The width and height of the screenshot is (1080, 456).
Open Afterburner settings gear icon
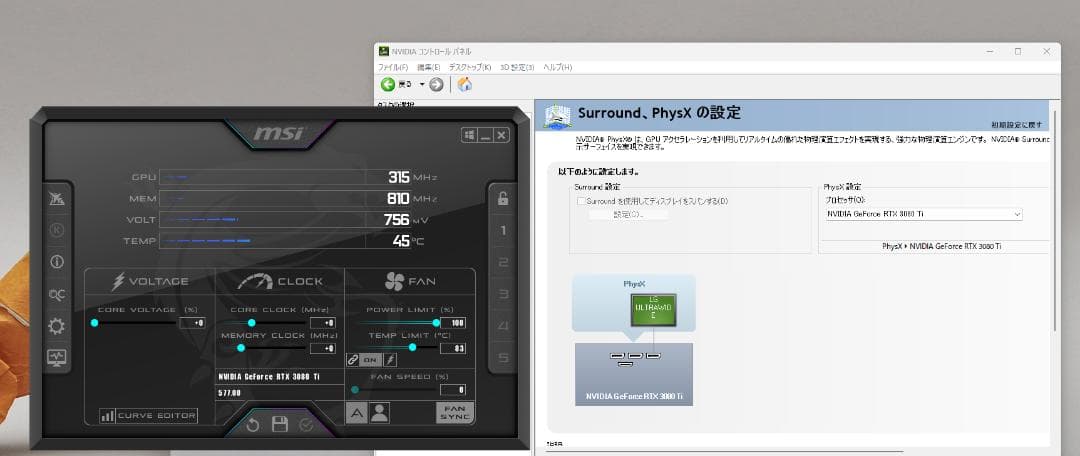pos(56,326)
